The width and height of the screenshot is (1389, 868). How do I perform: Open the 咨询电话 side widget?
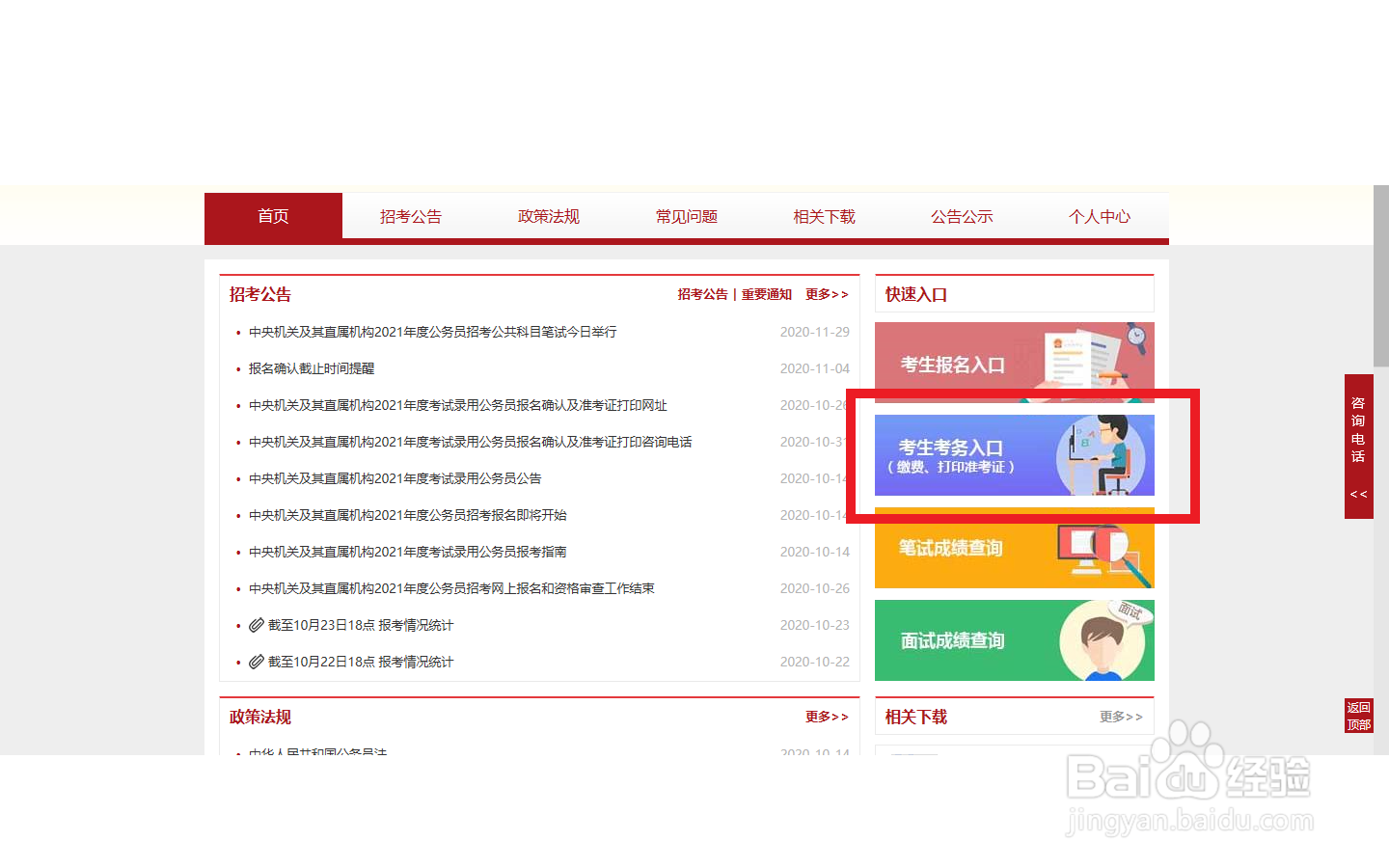tap(1358, 429)
